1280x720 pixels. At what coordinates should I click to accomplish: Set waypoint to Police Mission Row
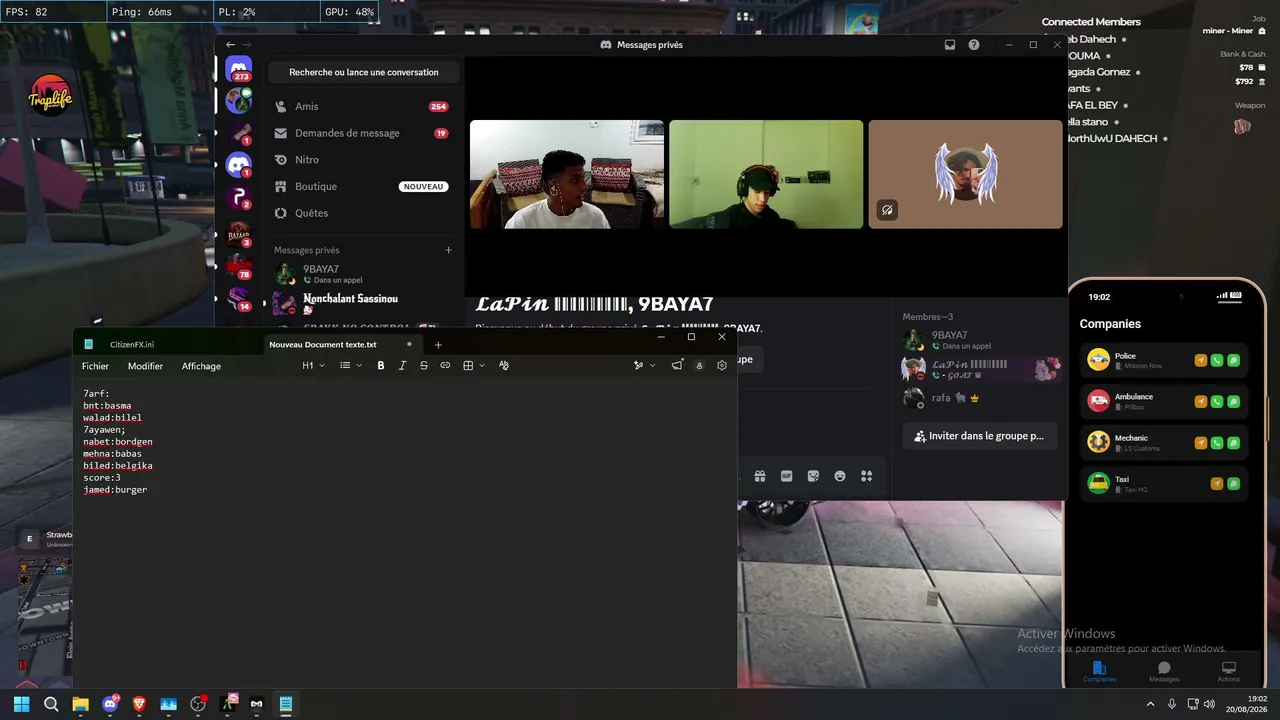point(1201,360)
